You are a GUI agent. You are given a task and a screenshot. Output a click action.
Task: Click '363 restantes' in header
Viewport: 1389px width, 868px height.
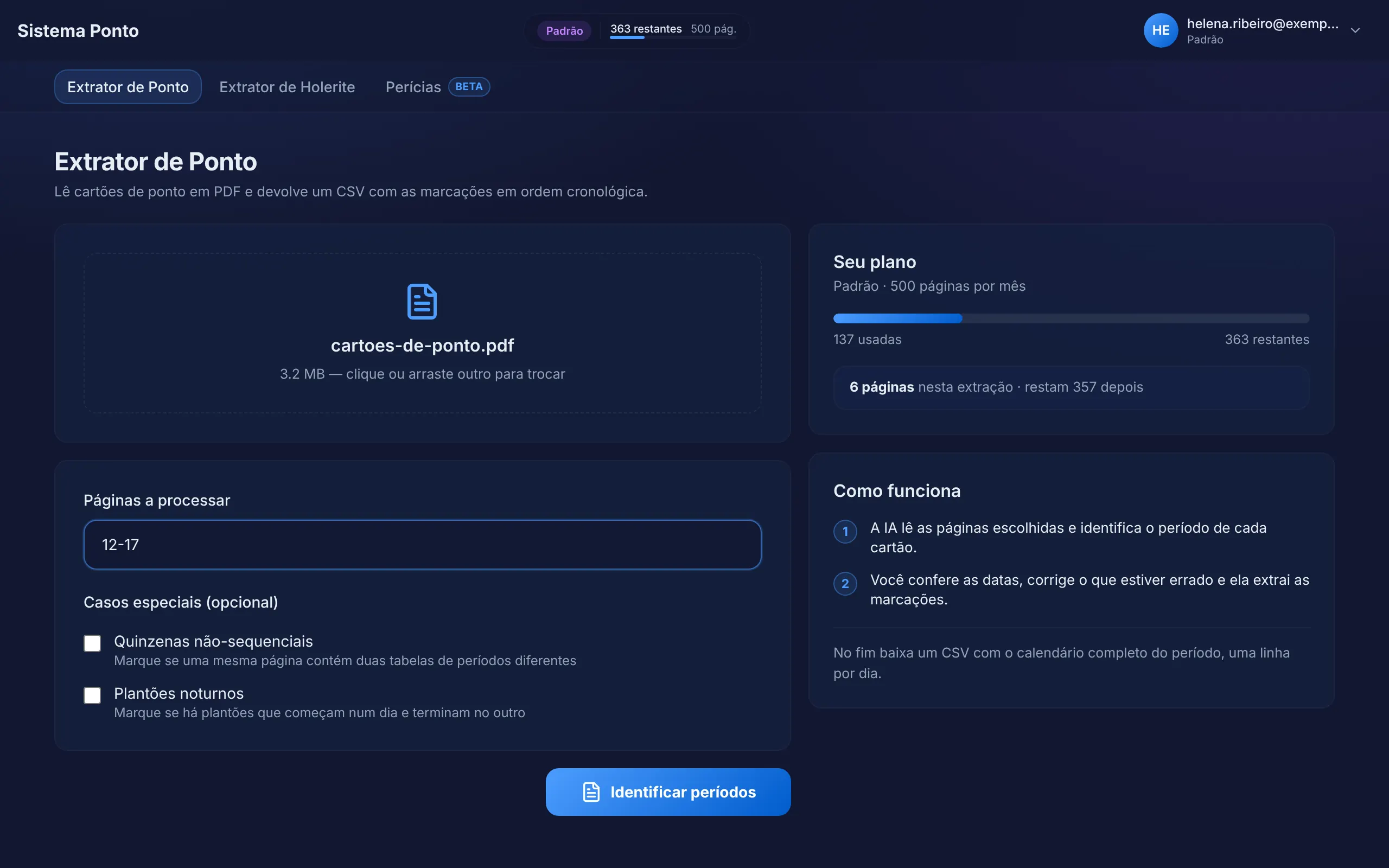(x=646, y=29)
